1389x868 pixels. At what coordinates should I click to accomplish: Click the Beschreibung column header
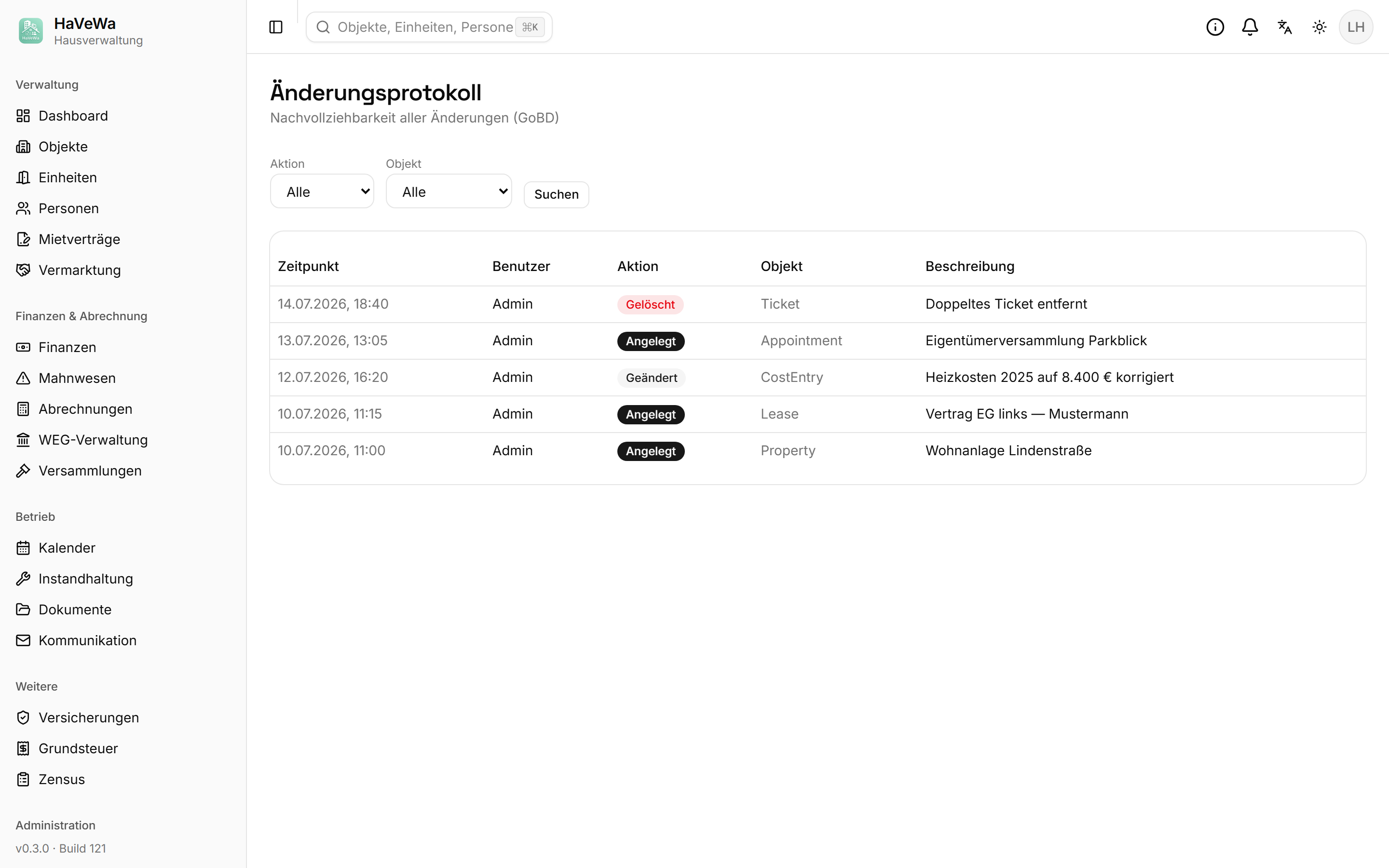[x=969, y=266]
